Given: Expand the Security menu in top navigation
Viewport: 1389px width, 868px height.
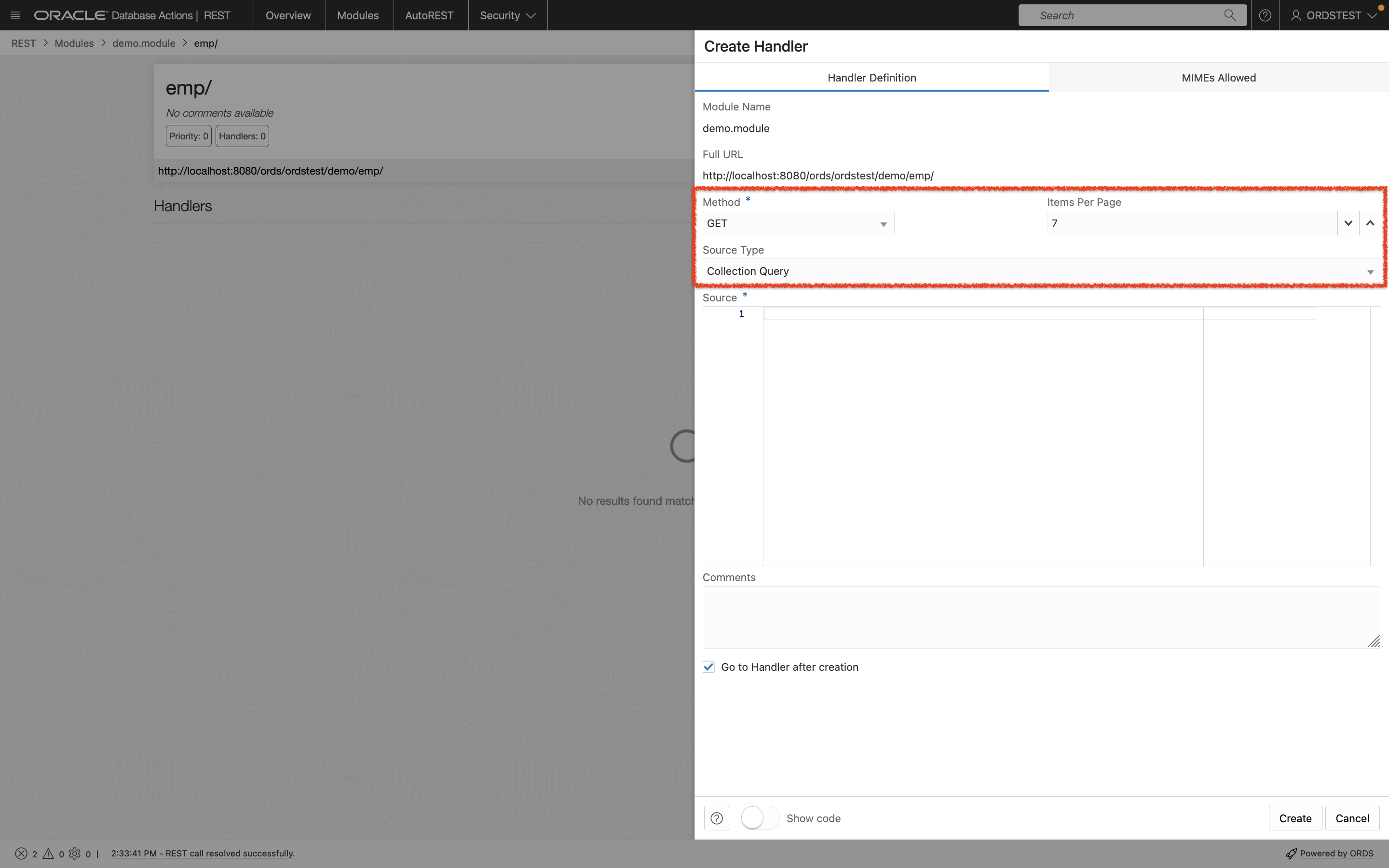Looking at the screenshot, I should (x=507, y=15).
